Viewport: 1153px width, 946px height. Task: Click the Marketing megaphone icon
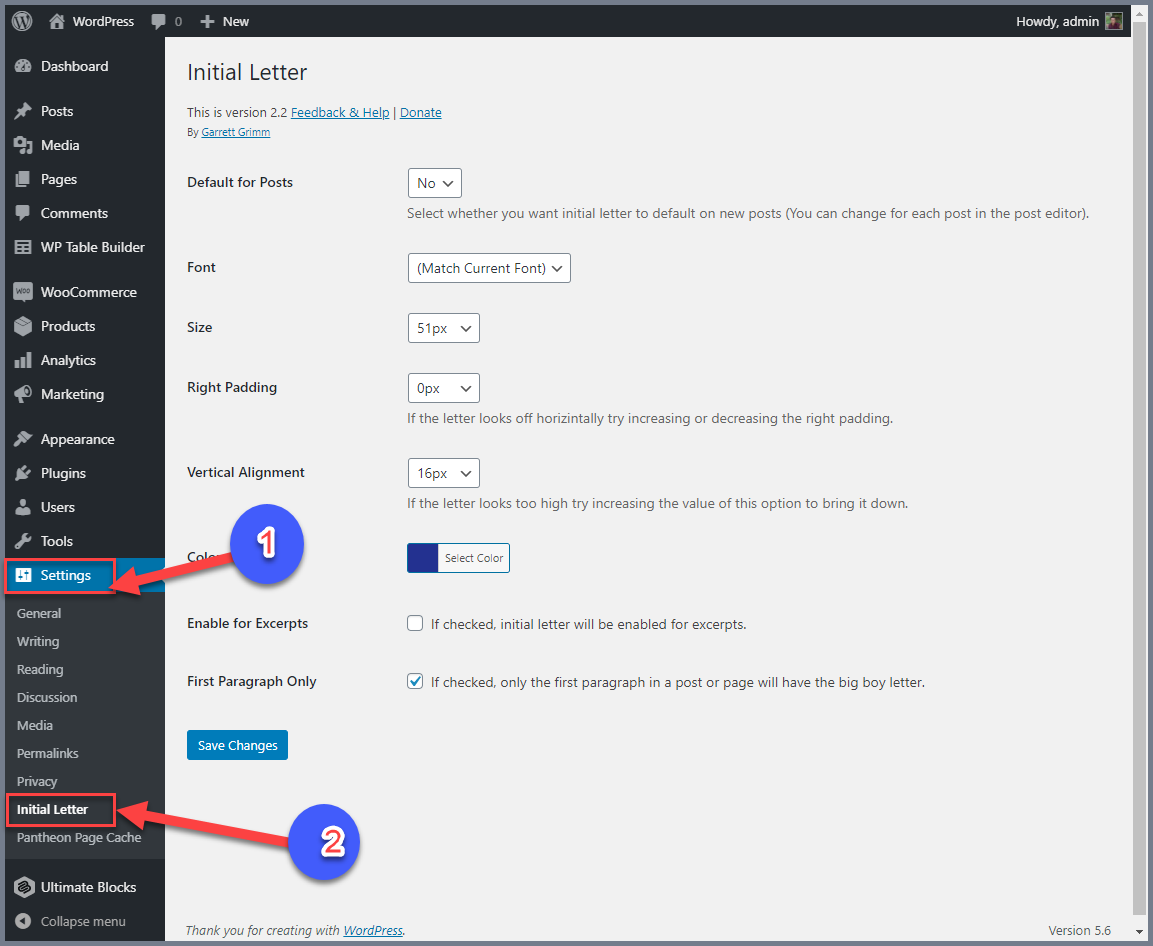pyautogui.click(x=24, y=394)
